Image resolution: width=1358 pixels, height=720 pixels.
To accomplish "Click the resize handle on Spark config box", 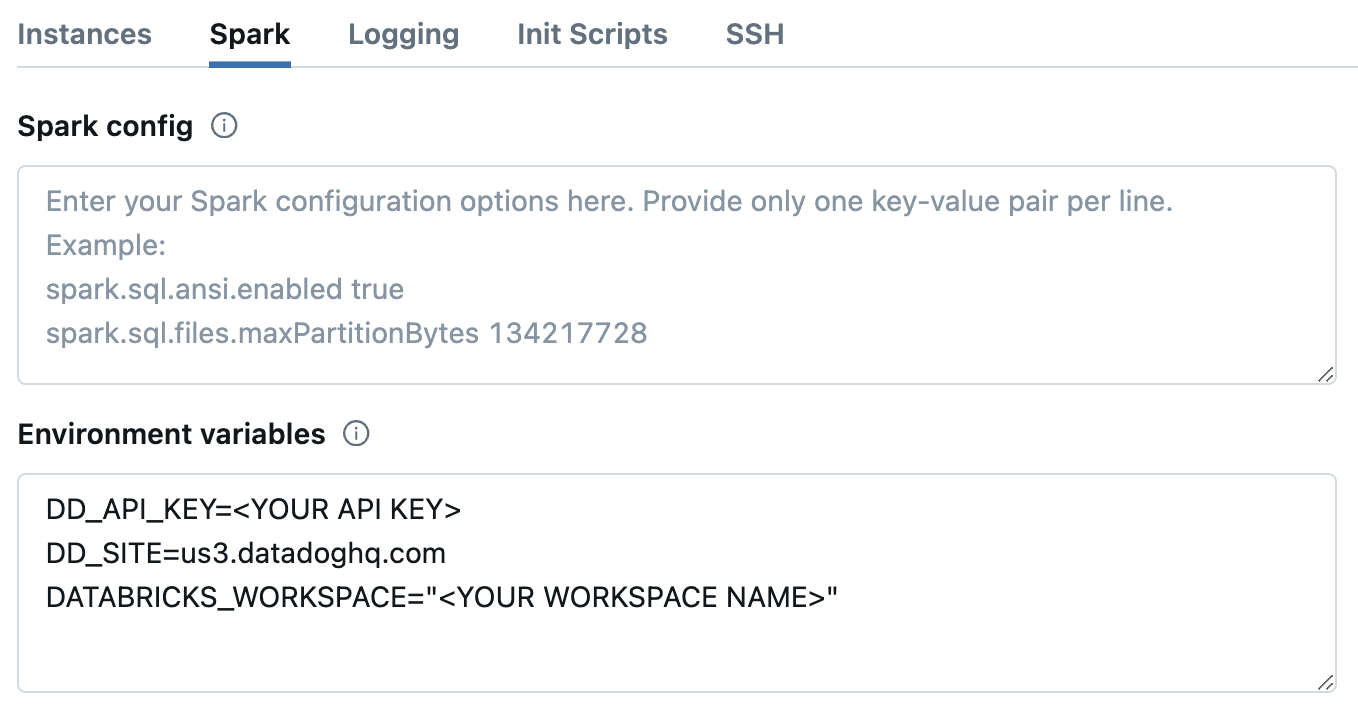I will (x=1326, y=376).
